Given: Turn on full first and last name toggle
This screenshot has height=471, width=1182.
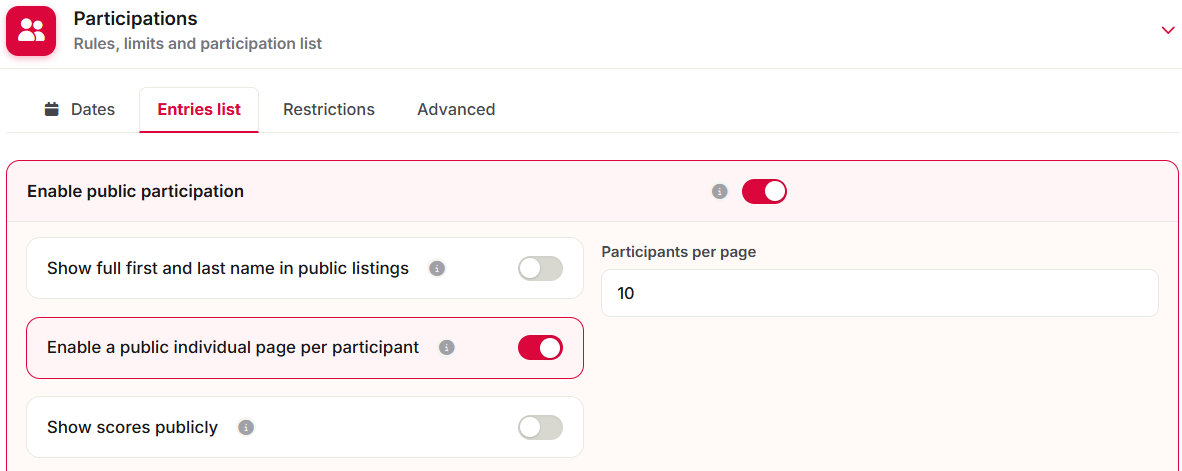Looking at the screenshot, I should pyautogui.click(x=540, y=268).
